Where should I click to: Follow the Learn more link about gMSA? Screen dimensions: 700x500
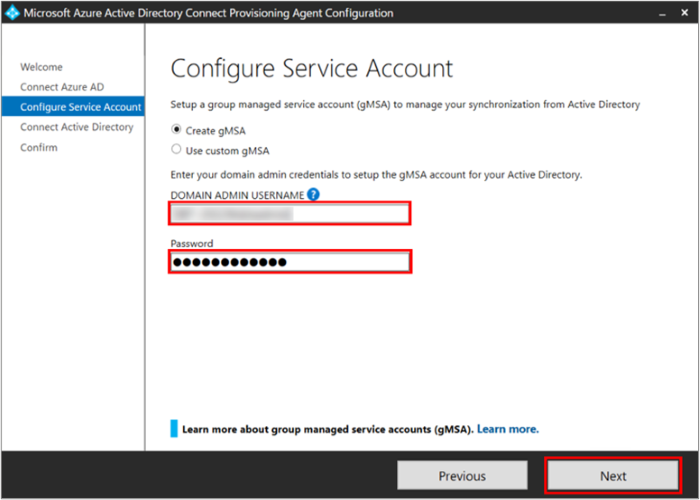pos(508,429)
